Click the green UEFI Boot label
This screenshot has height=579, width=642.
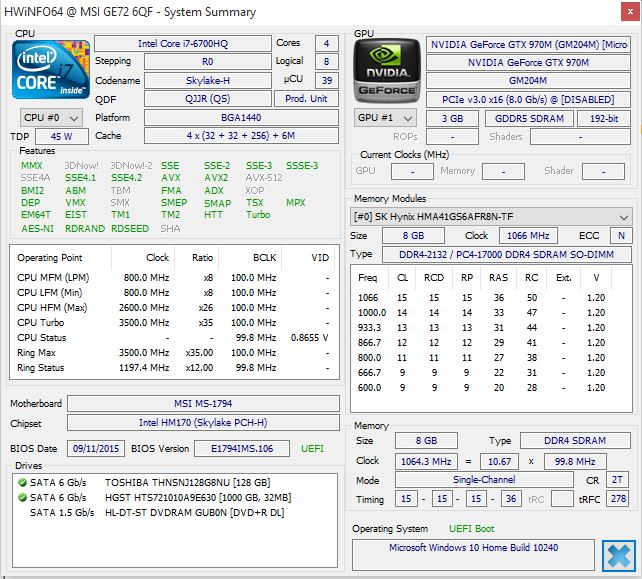[x=472, y=529]
